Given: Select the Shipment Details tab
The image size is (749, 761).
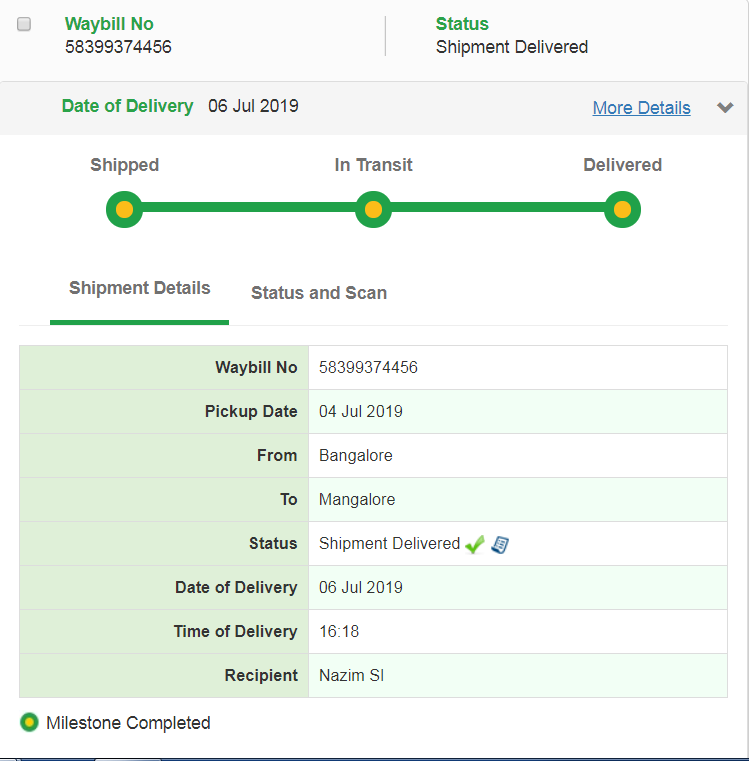Looking at the screenshot, I should (139, 289).
